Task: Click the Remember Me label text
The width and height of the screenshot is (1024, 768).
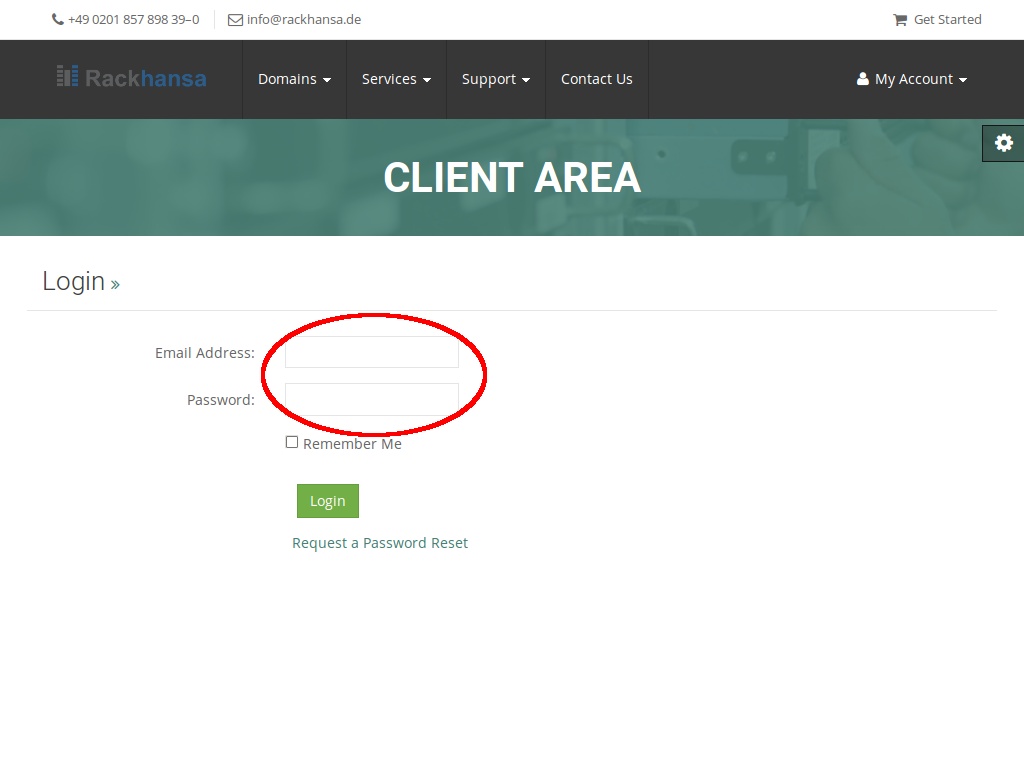Action: (352, 443)
